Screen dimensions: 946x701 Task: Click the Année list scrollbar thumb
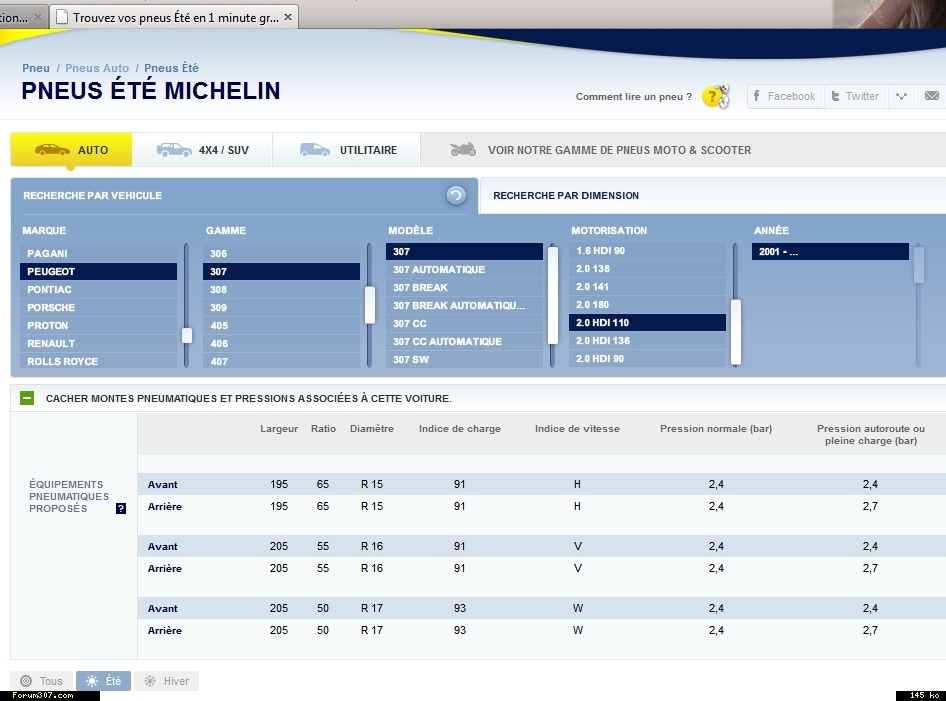919,265
